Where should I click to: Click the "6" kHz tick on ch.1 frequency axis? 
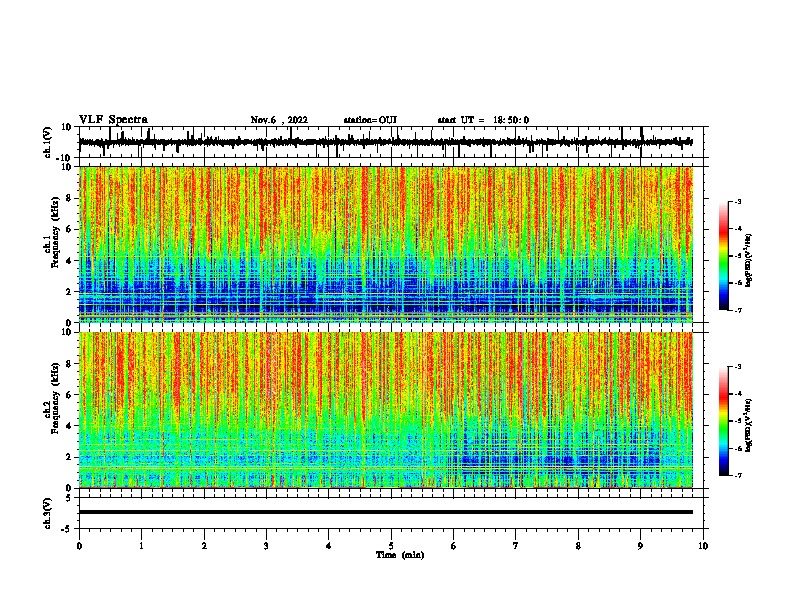pyautogui.click(x=69, y=230)
